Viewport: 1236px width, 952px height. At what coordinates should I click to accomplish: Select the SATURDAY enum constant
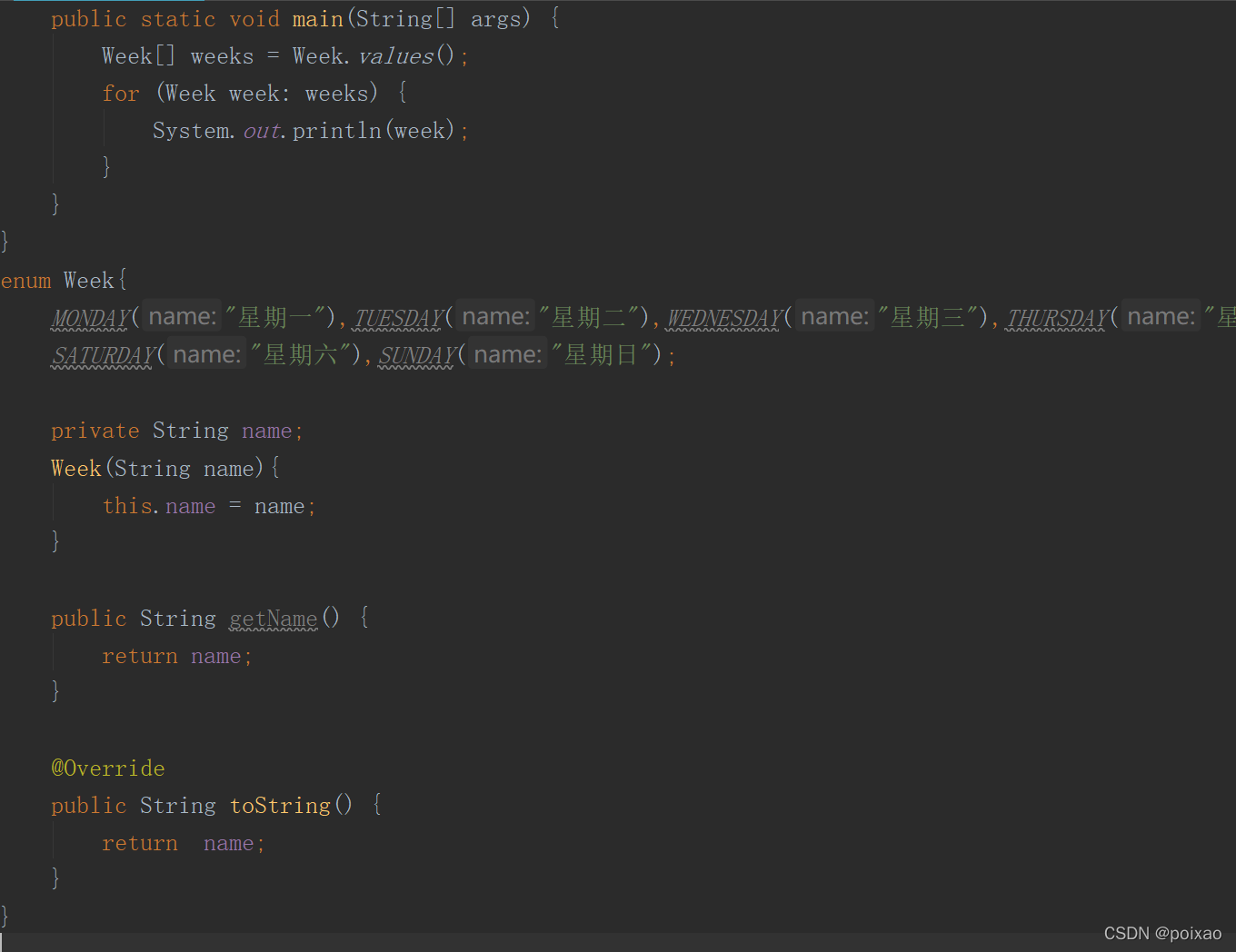click(x=104, y=355)
